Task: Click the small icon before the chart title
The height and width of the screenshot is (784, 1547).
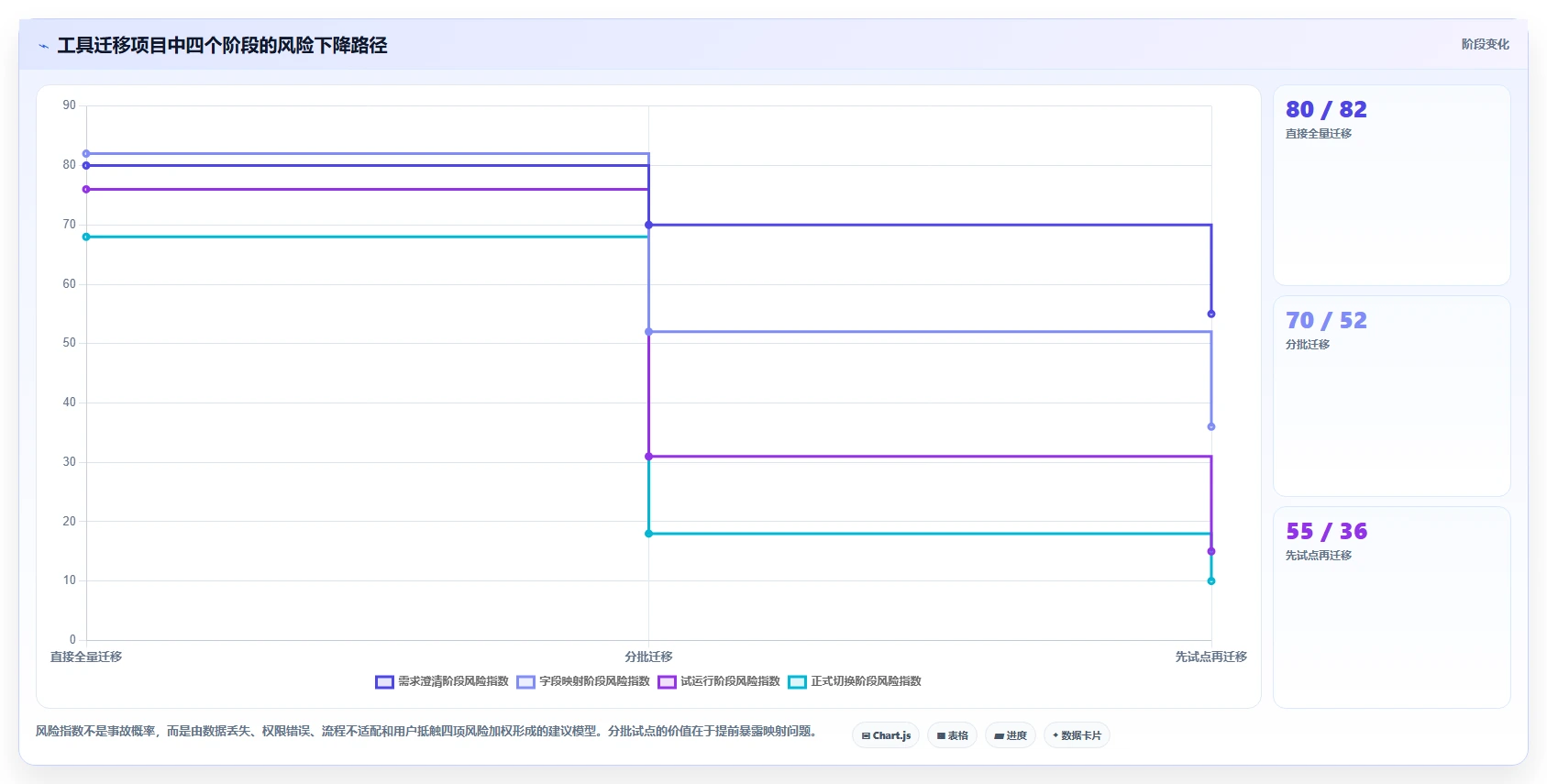Action: (x=43, y=46)
